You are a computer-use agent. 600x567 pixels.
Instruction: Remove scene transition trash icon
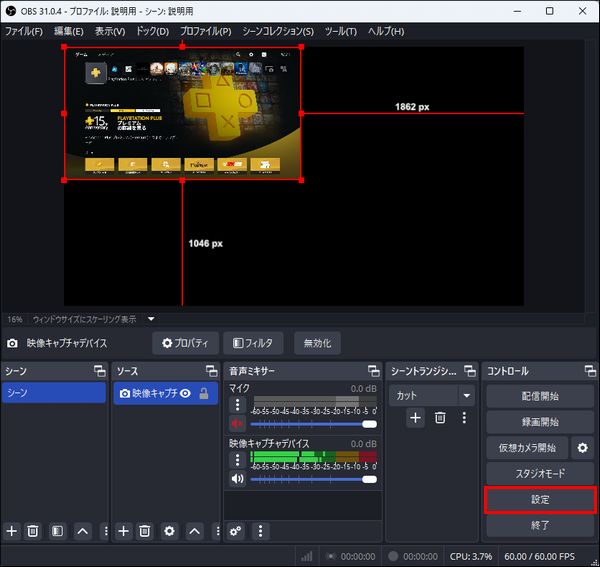(x=440, y=417)
